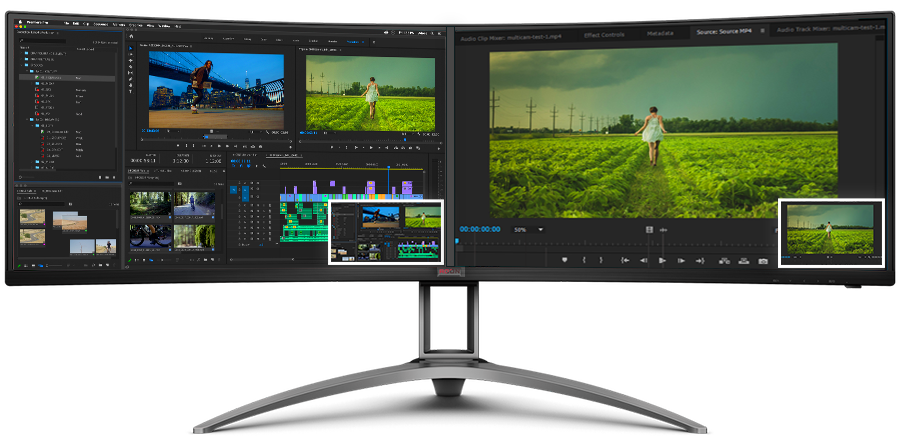Open the Source MP4 panel menu icon
The width and height of the screenshot is (900, 446).
coord(762,32)
